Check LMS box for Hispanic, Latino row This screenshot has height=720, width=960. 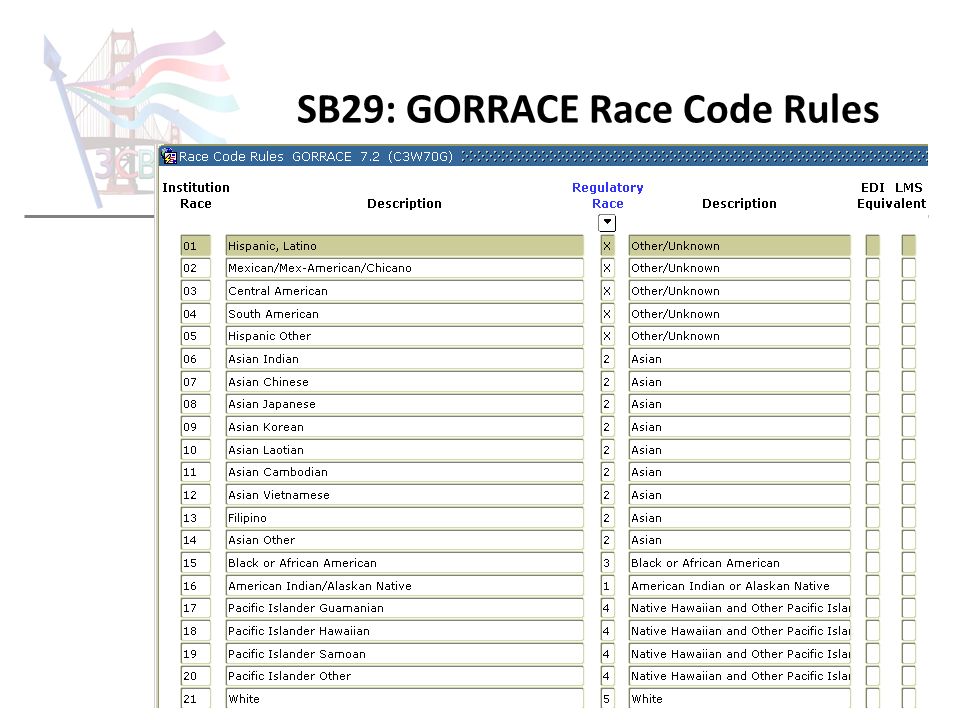(909, 246)
